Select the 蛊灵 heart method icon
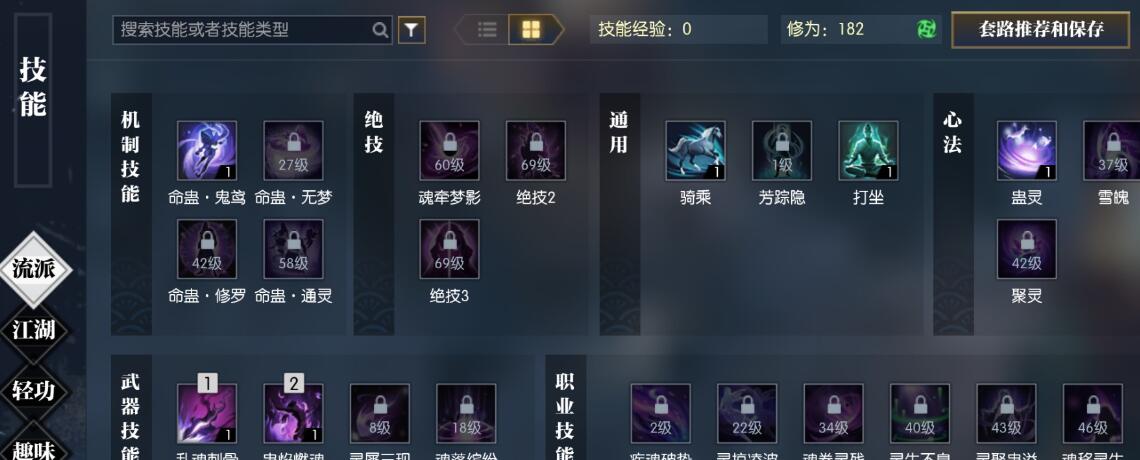Viewport: 1140px width, 460px height. pyautogui.click(x=1027, y=150)
